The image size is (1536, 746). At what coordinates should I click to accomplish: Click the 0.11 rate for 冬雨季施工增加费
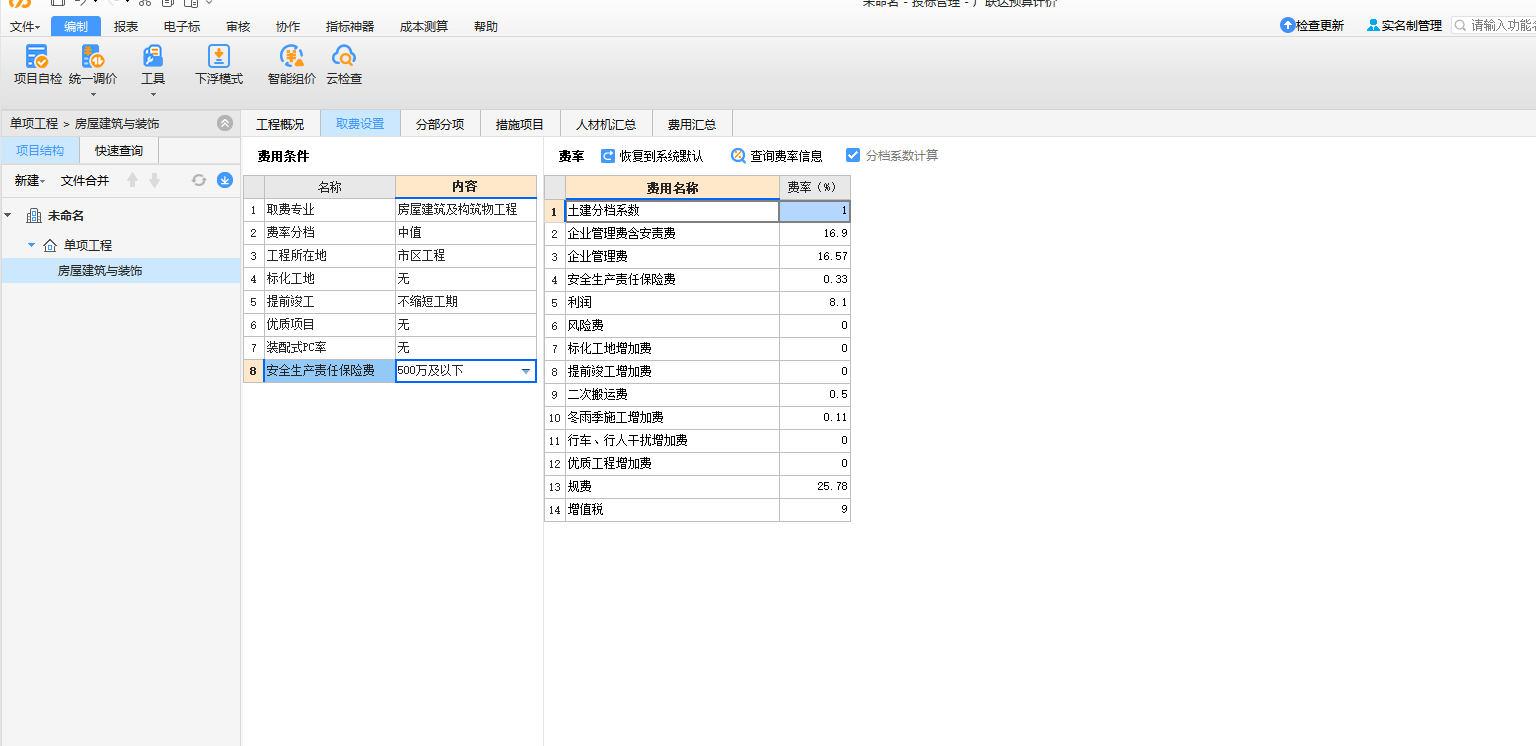pyautogui.click(x=815, y=418)
